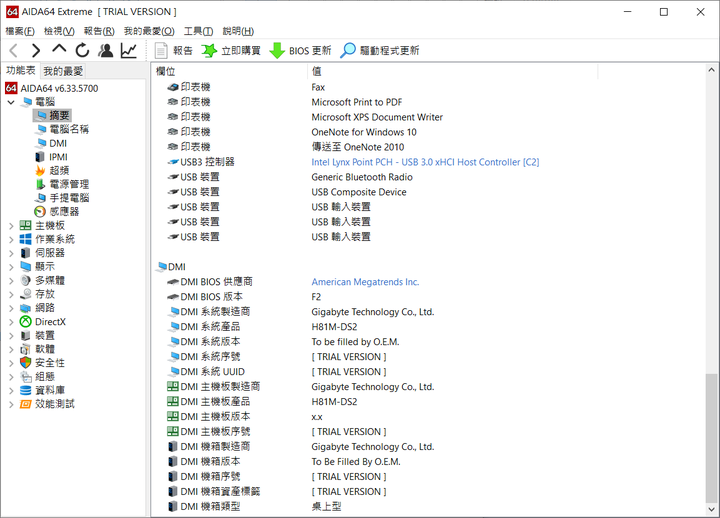Click the 安全性 shield icon

[26, 363]
